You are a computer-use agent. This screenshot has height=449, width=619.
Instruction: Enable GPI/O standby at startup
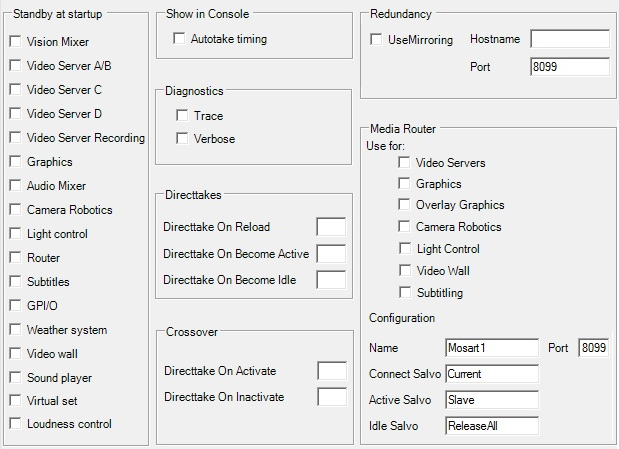tap(15, 306)
